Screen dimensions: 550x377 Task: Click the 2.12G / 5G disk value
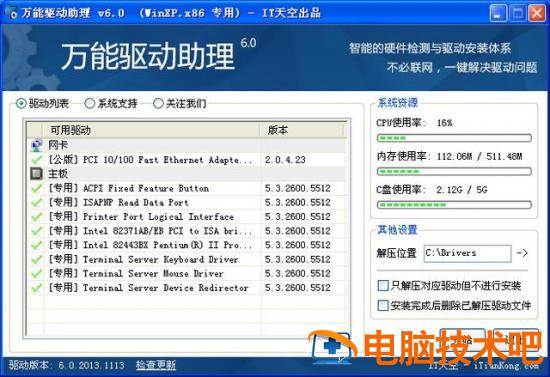pyautogui.click(x=462, y=190)
